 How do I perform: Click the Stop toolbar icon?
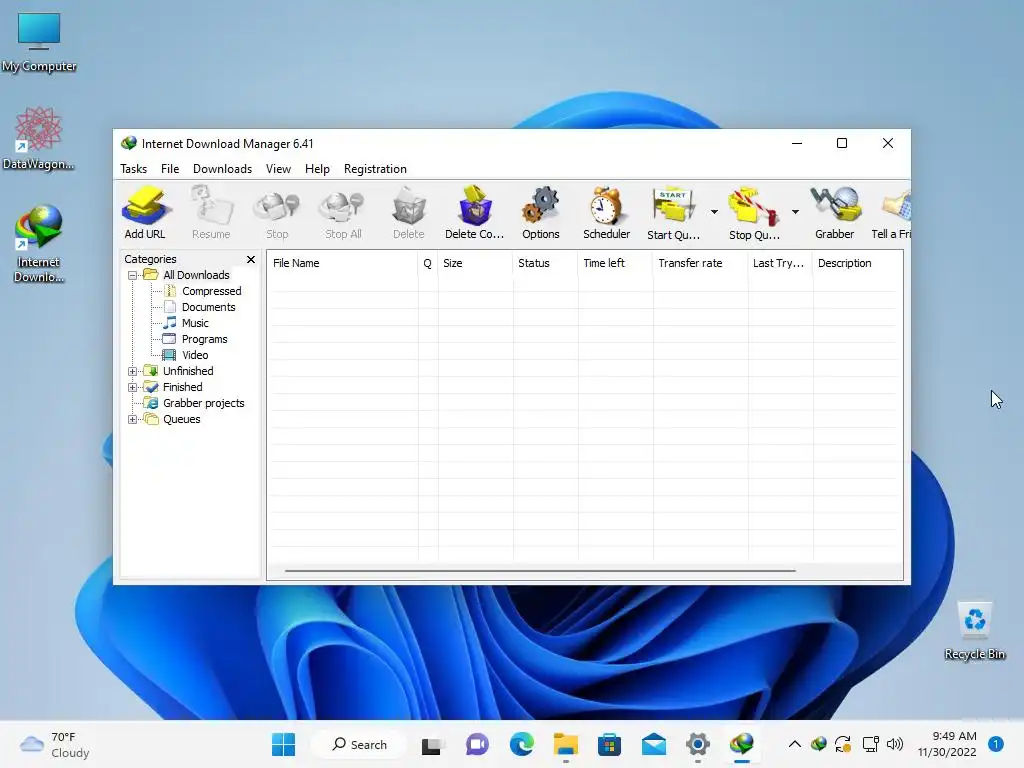[x=277, y=213]
